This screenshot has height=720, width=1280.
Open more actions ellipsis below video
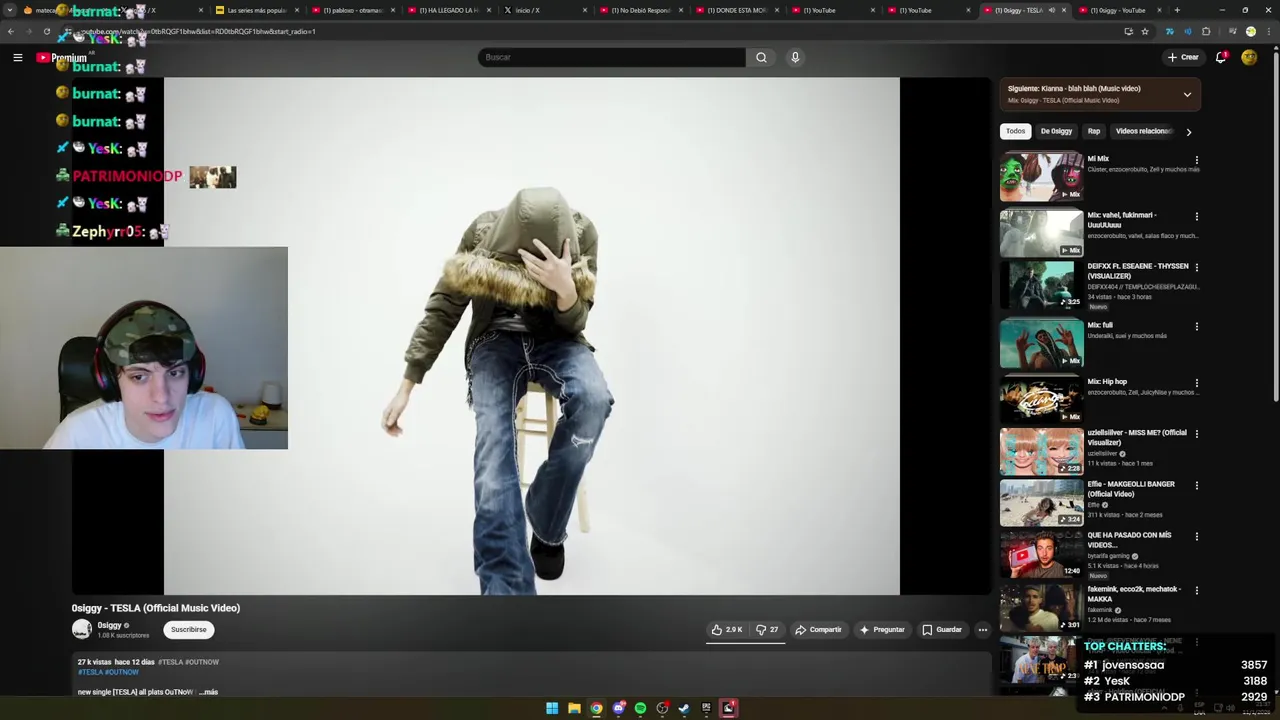[983, 630]
